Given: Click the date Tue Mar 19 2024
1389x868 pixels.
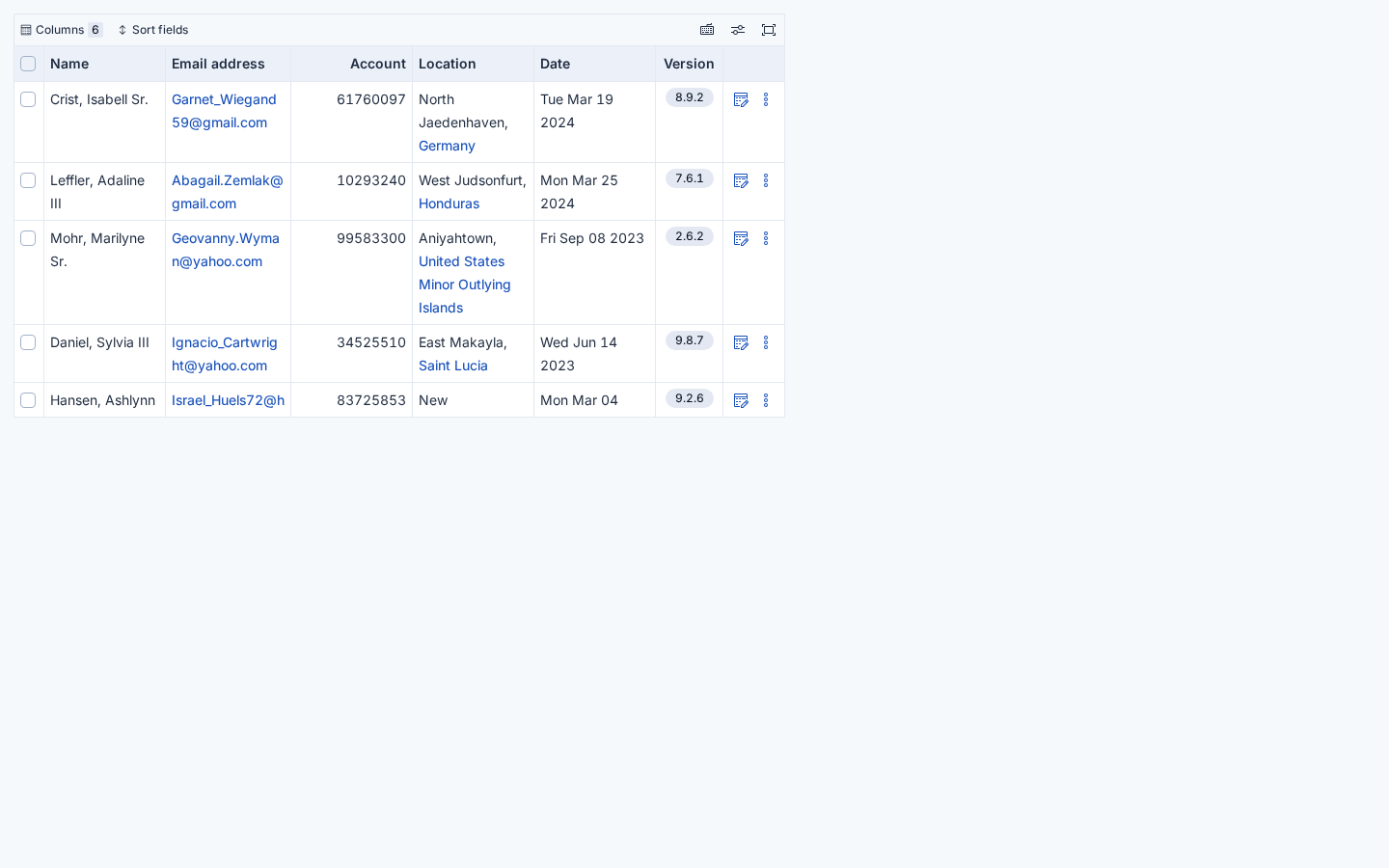Looking at the screenshot, I should [577, 111].
